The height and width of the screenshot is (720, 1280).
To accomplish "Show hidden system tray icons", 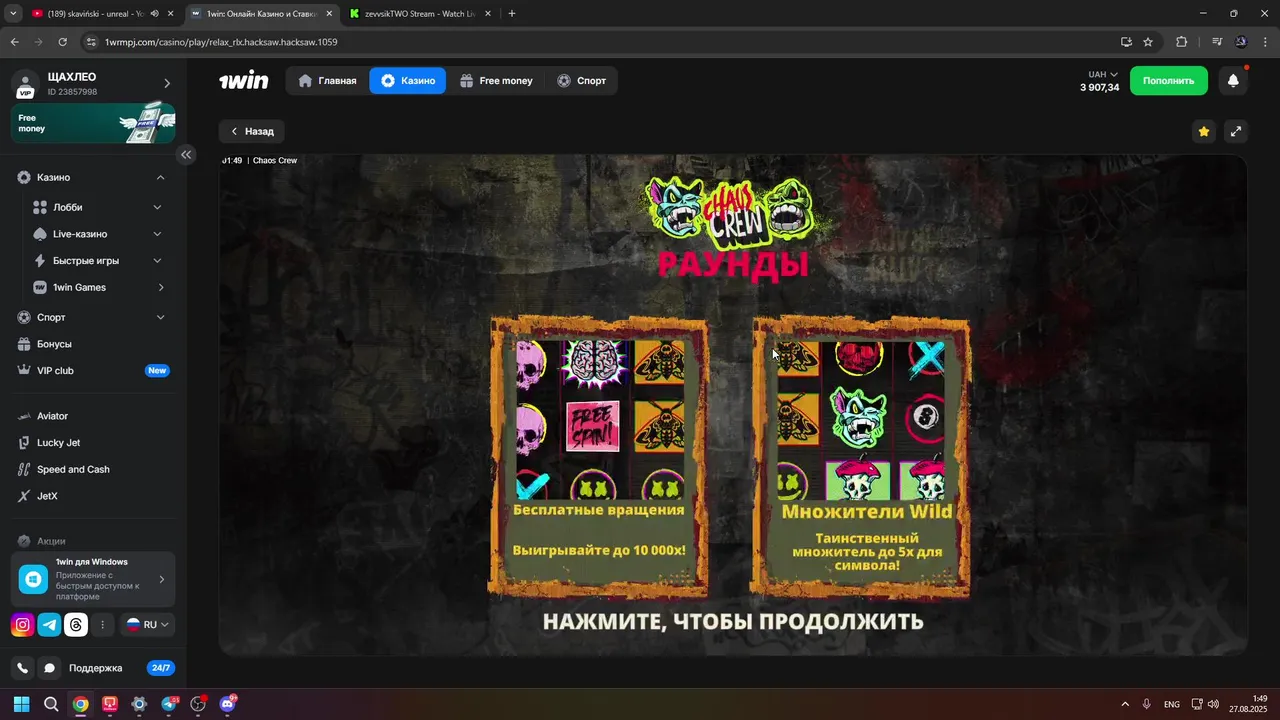I will click(1124, 704).
